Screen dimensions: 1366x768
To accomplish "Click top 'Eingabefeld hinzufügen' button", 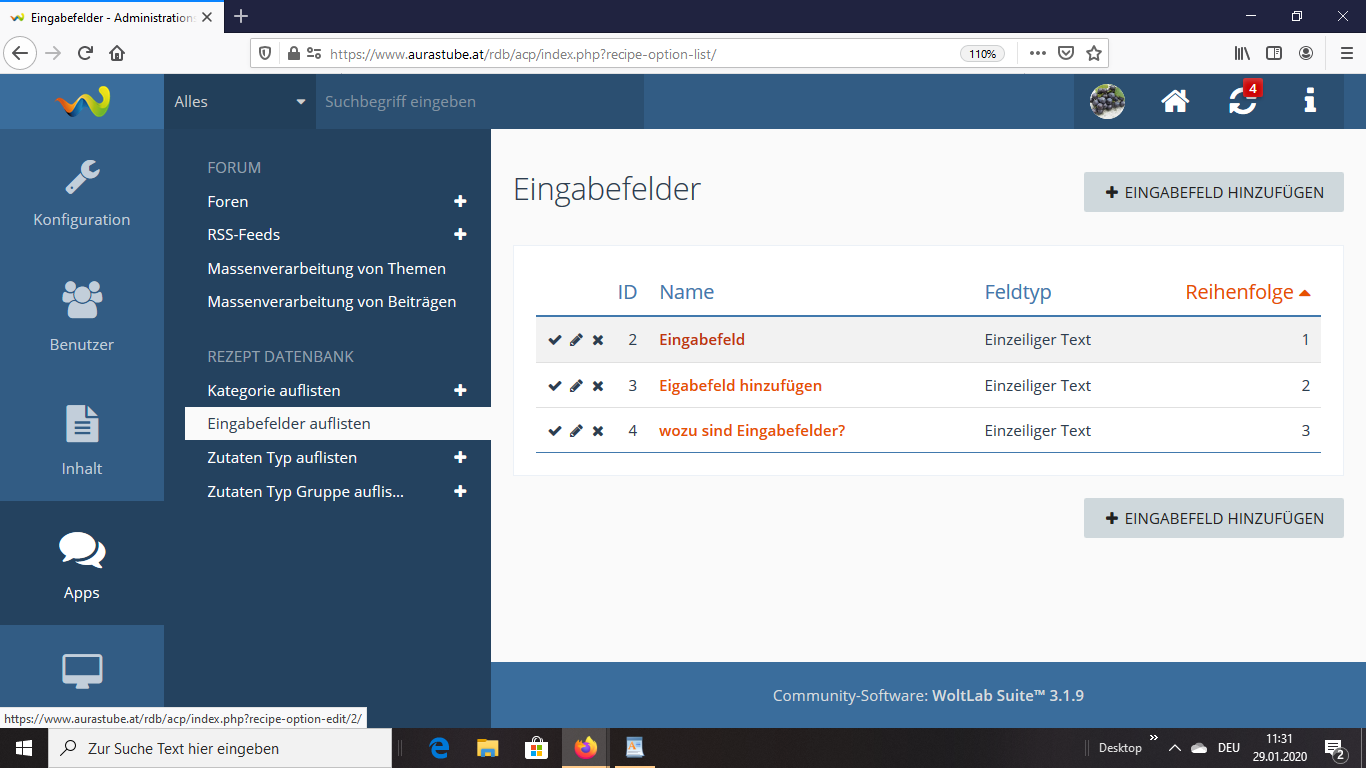I will coord(1213,192).
